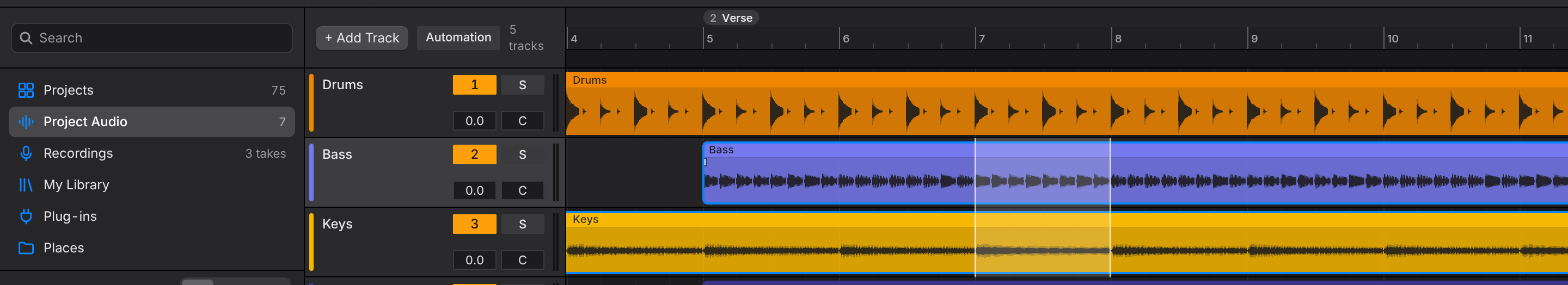Toggle Bass track mute button 2

(474, 154)
